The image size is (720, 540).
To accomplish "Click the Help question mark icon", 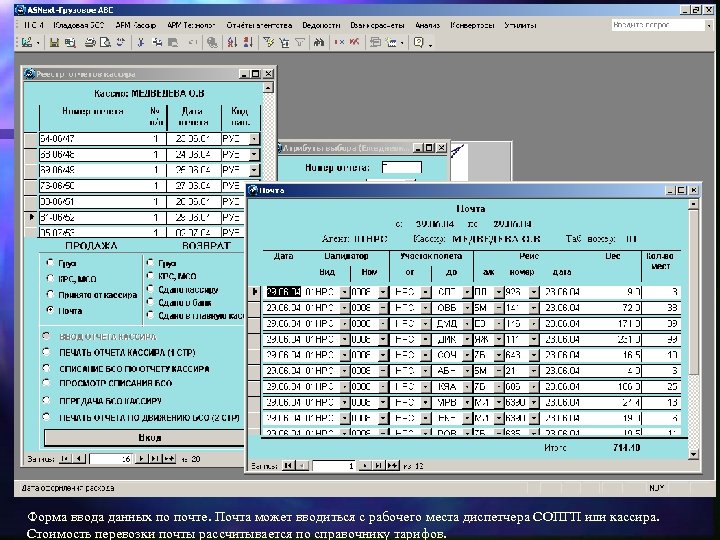I will (x=418, y=43).
